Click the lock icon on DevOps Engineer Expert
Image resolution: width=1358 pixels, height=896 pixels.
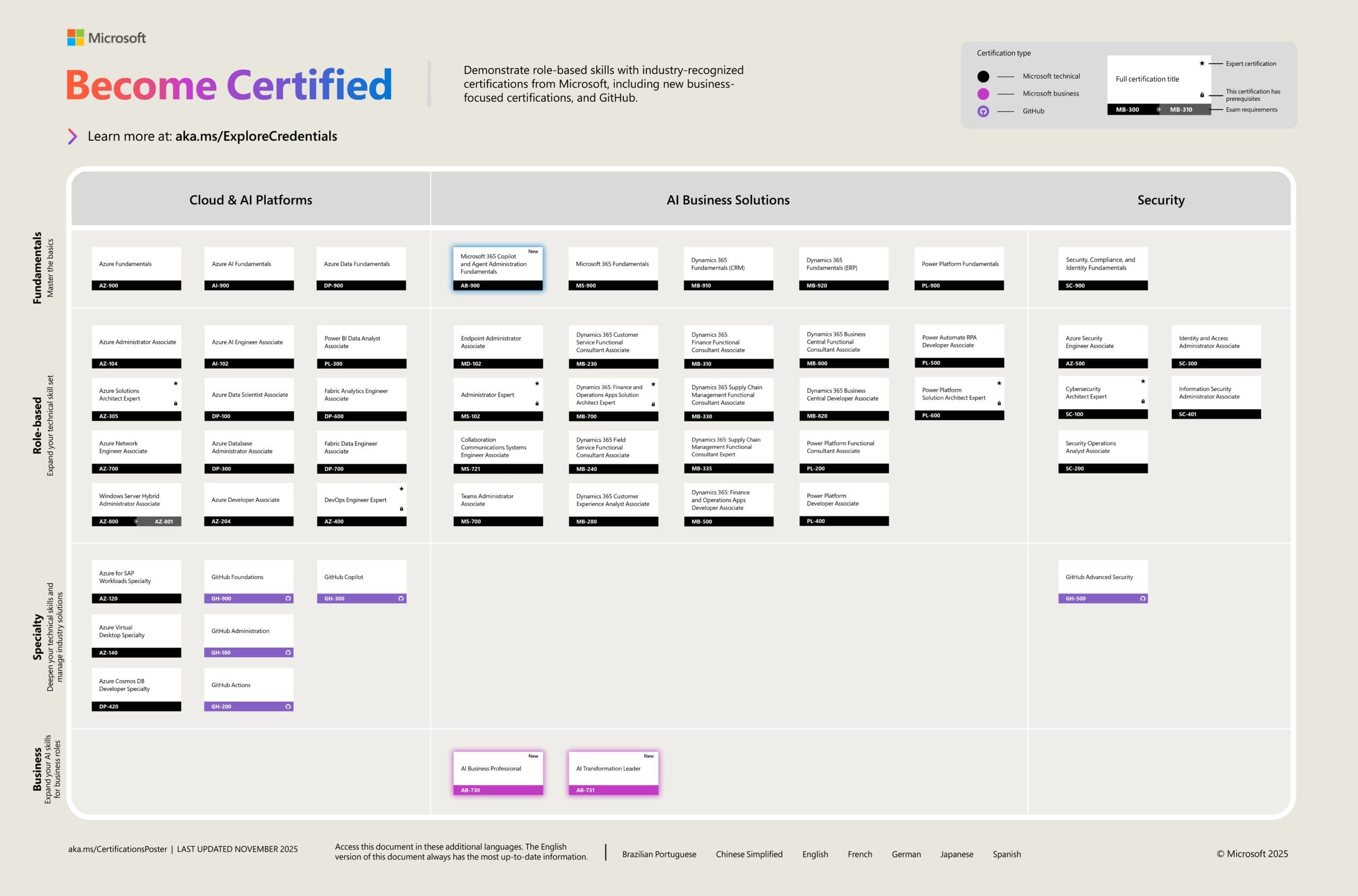(x=401, y=509)
